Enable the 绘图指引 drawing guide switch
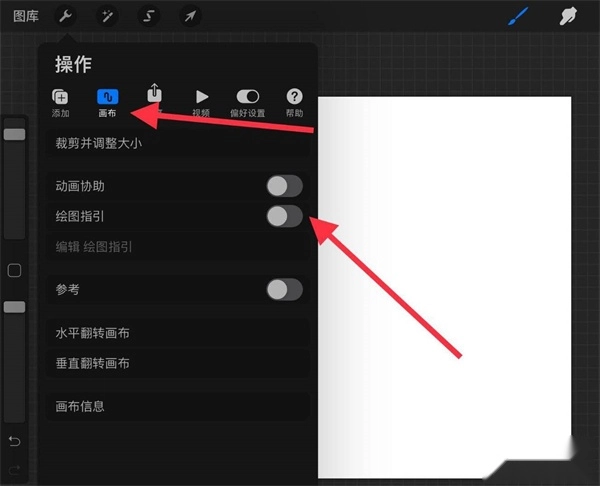The width and height of the screenshot is (600, 486). pos(285,216)
